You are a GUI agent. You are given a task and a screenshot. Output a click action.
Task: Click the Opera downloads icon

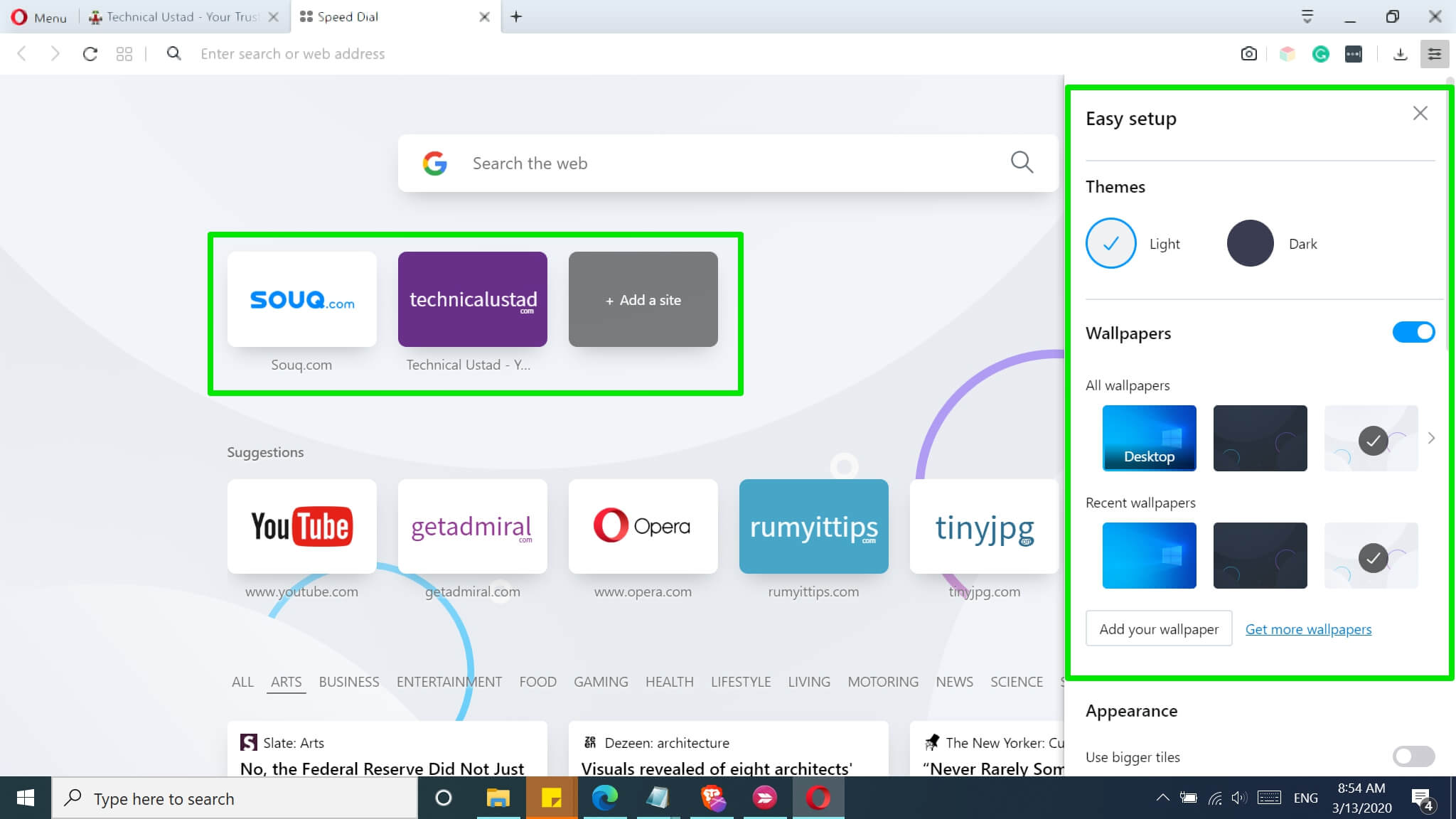tap(1400, 53)
